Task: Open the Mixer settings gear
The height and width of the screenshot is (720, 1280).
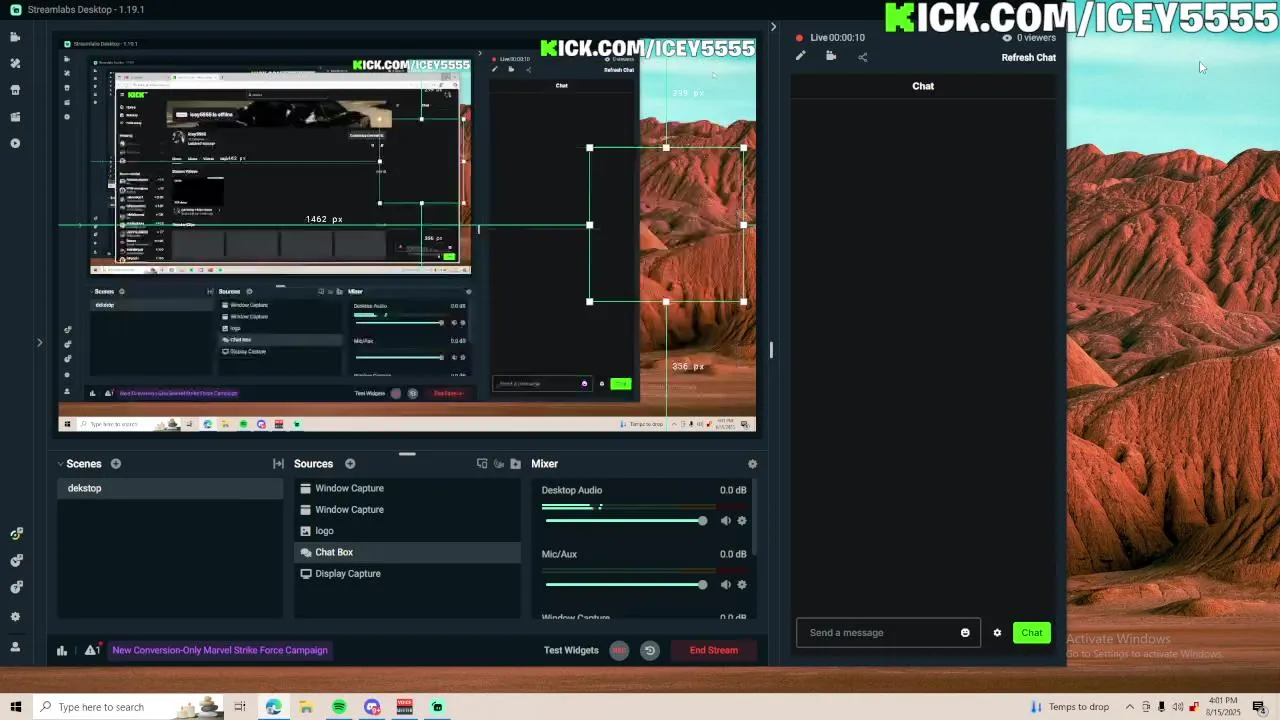Action: (x=753, y=464)
